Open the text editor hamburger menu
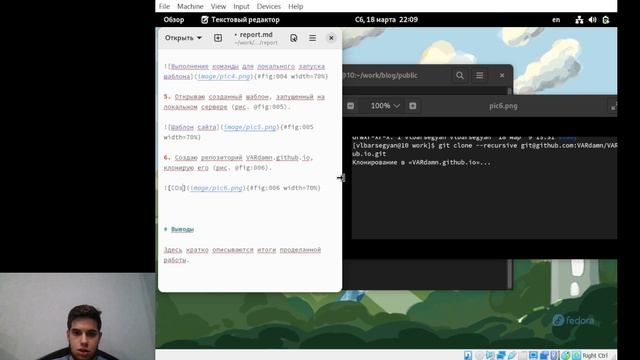The height and width of the screenshot is (360, 640). click(x=312, y=38)
